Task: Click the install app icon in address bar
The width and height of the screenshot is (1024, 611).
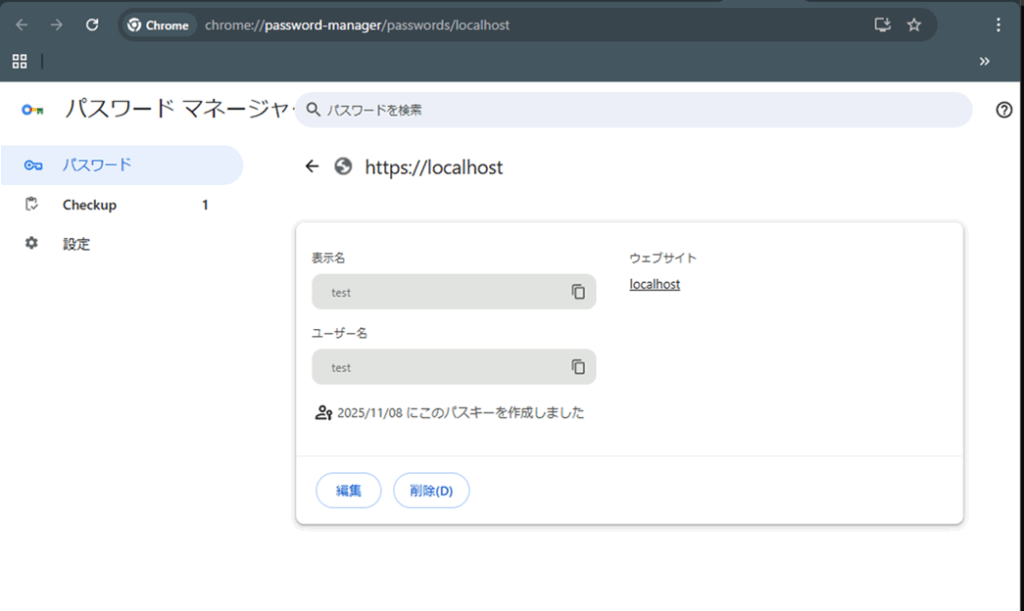Action: point(882,25)
